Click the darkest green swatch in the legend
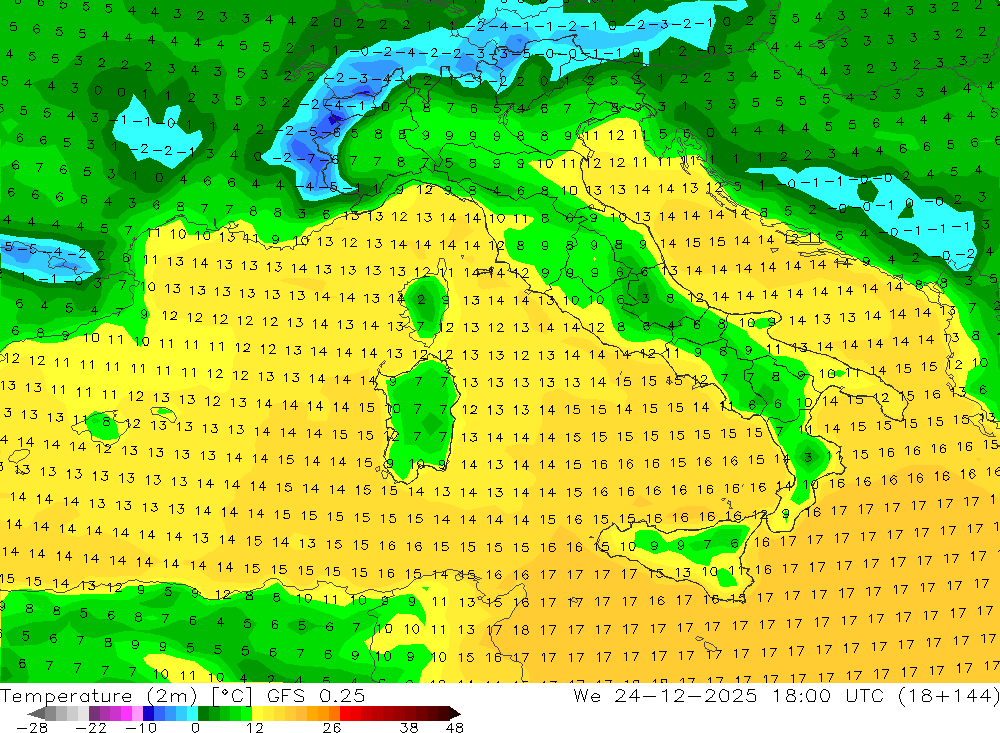The image size is (1000, 733). 203,713
